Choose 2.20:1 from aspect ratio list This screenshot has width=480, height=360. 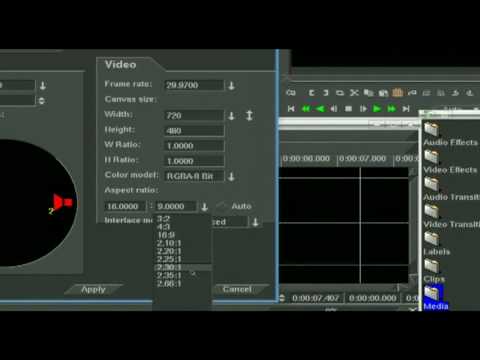(169, 251)
